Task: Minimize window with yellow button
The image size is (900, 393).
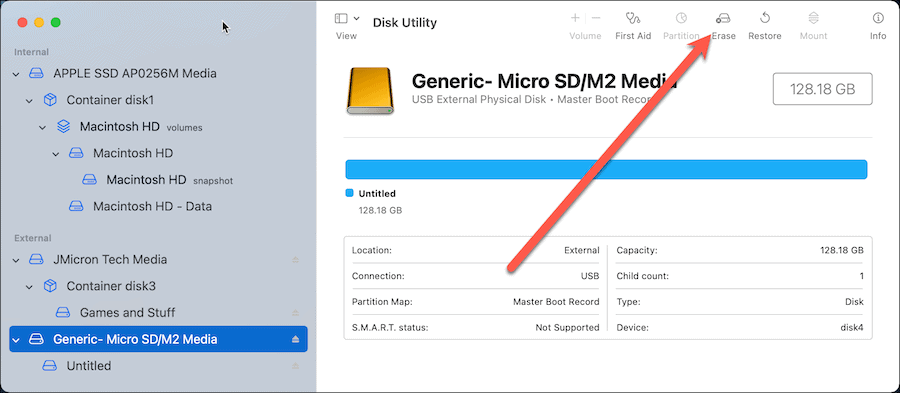Action: tap(39, 22)
